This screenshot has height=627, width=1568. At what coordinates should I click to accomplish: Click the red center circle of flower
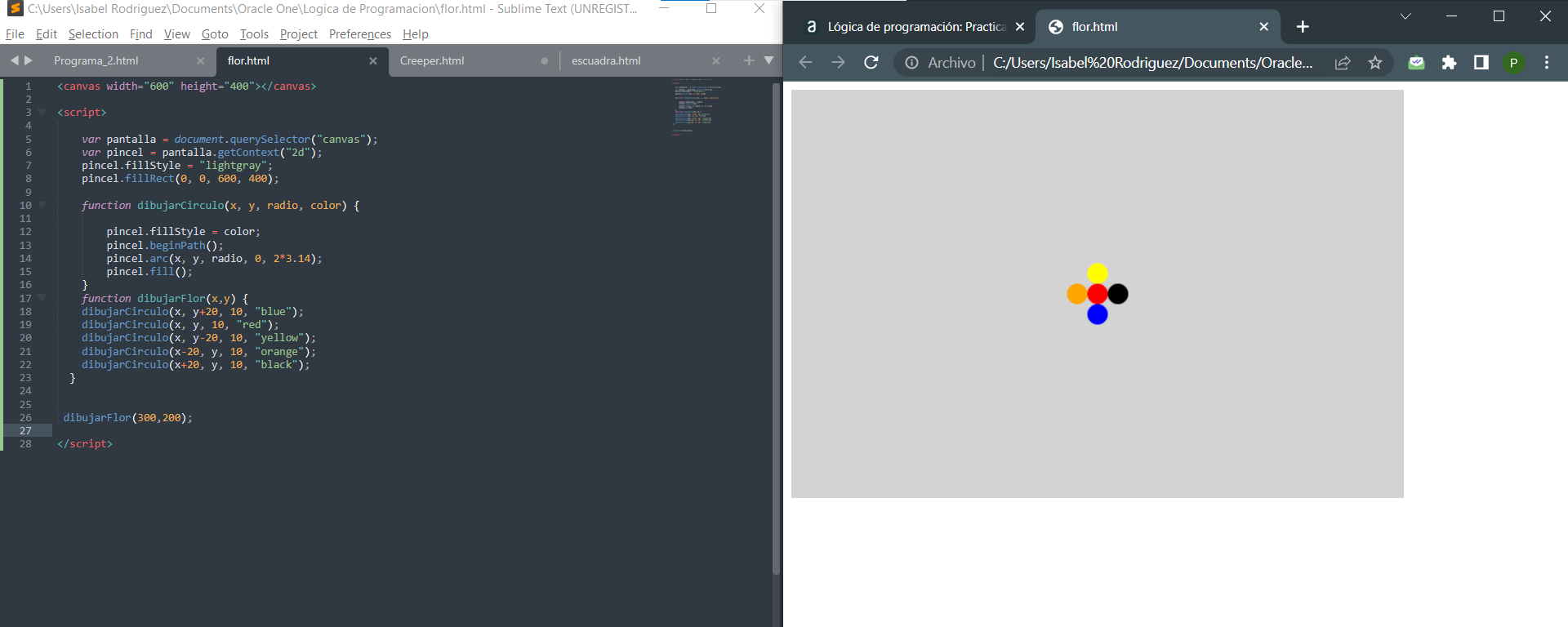pyautogui.click(x=1098, y=294)
